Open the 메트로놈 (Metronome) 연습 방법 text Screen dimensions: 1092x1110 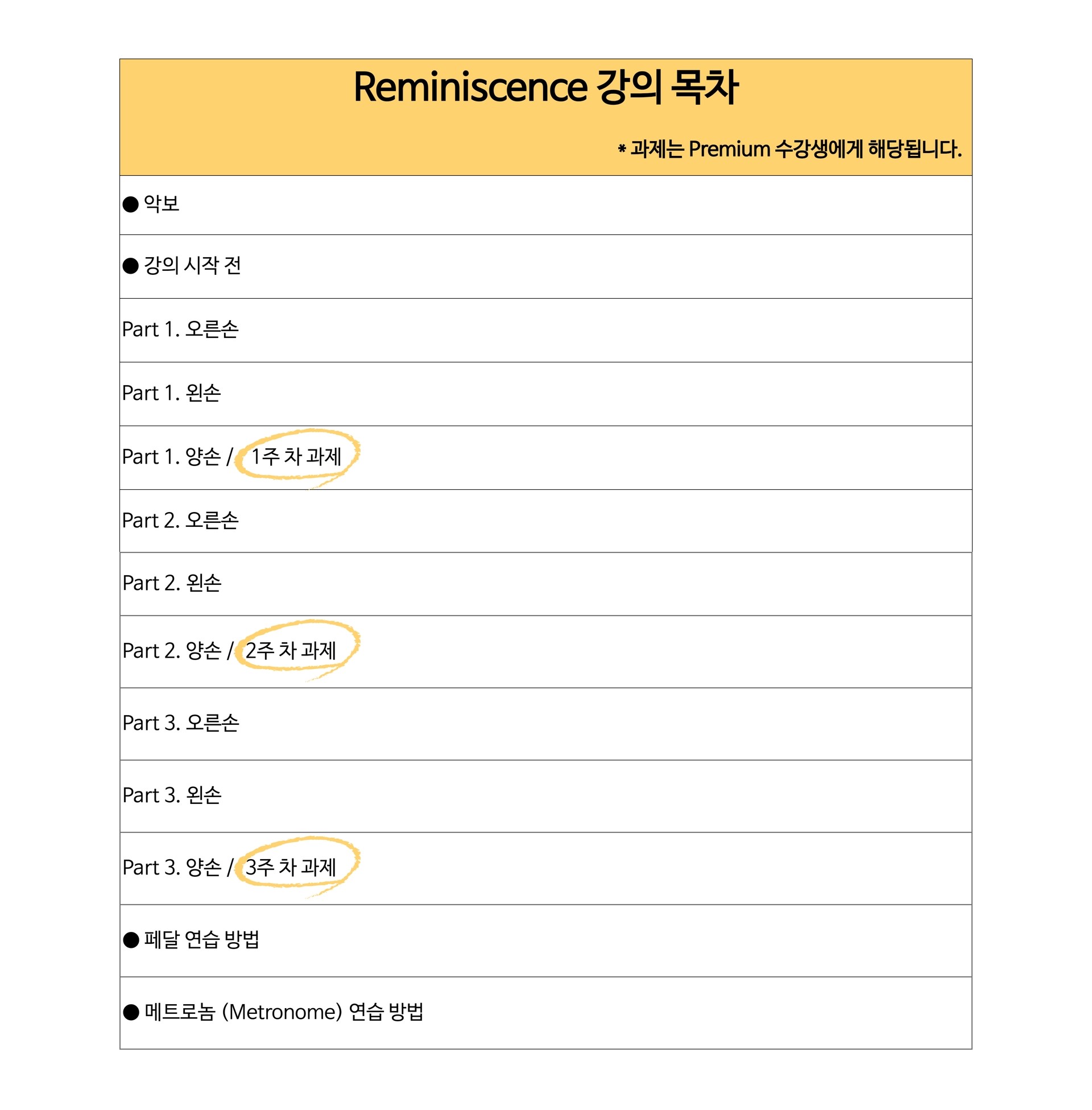pos(284,1012)
